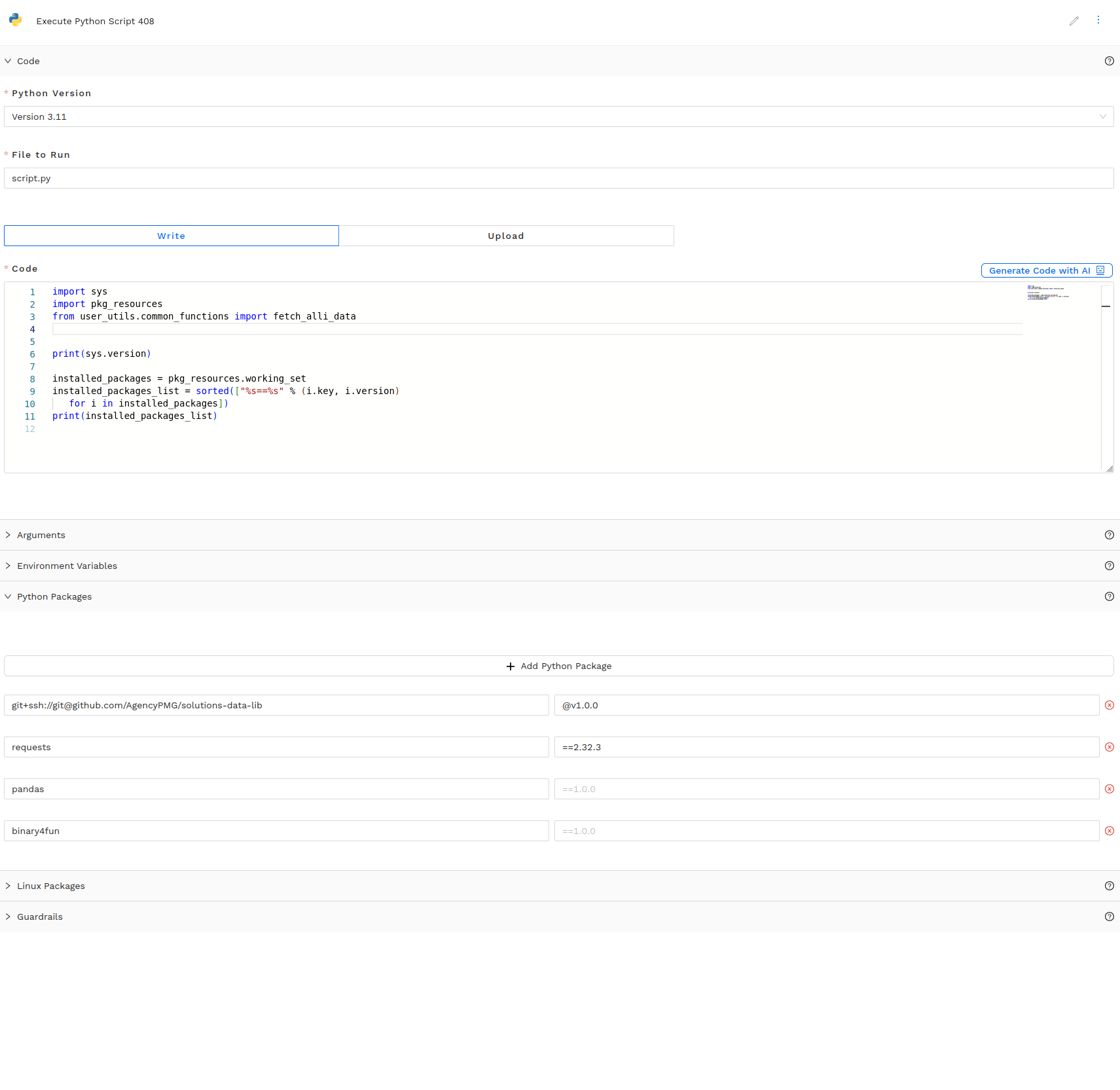Click the pandas version input field

click(x=826, y=789)
